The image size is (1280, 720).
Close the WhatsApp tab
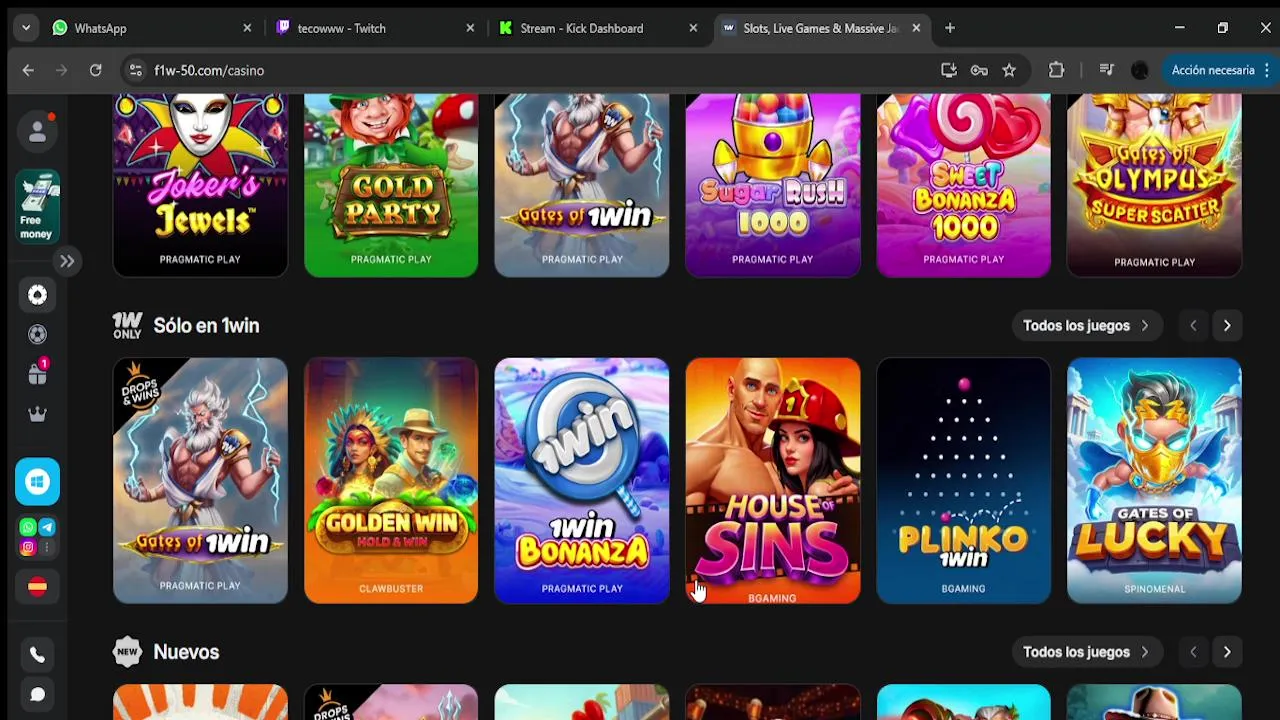[247, 28]
